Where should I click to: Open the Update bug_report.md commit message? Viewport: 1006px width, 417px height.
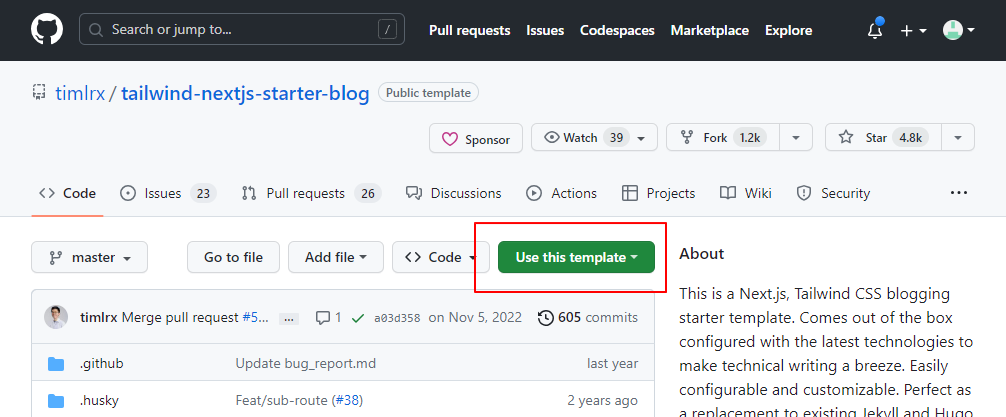305,364
